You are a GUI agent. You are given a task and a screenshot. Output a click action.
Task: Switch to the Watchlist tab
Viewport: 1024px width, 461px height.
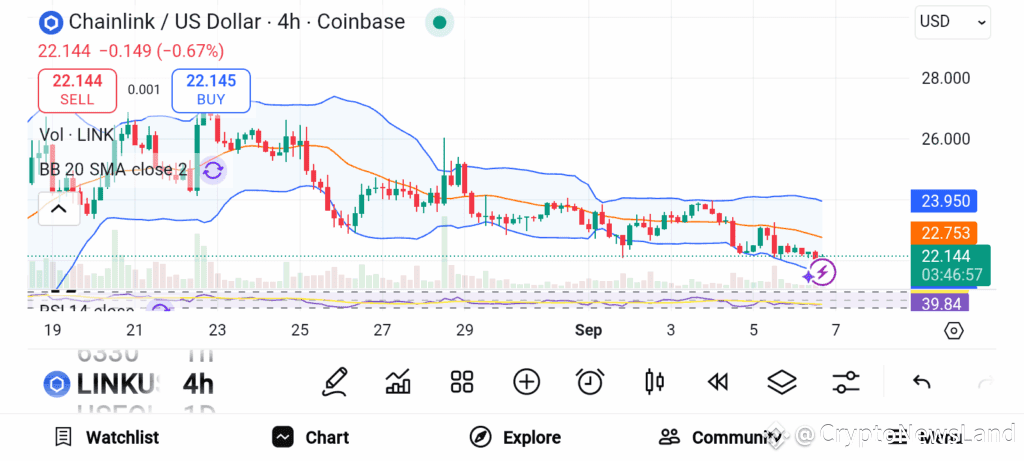(106, 437)
